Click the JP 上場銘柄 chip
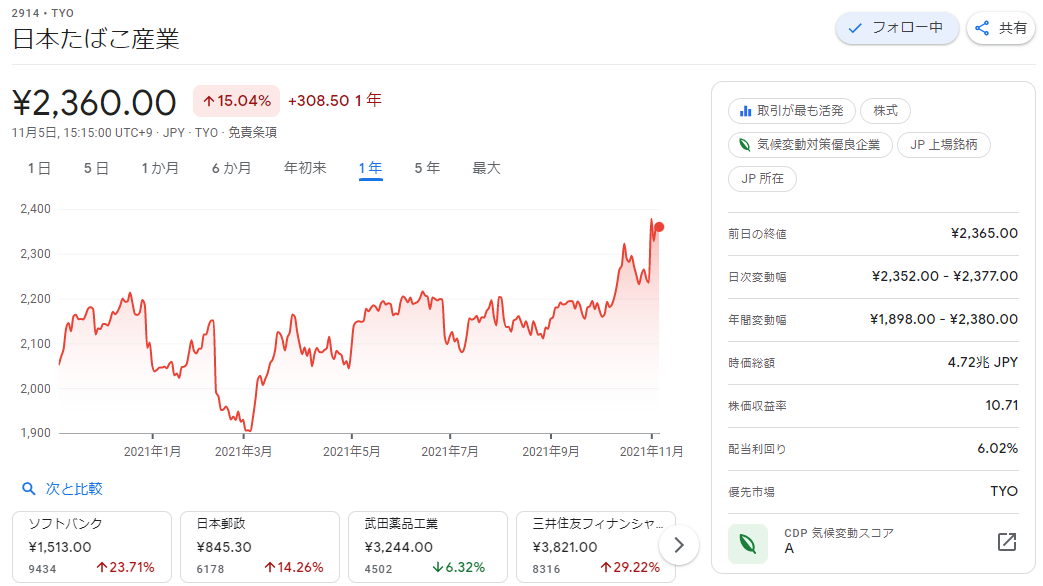1043x586 pixels. click(x=944, y=145)
